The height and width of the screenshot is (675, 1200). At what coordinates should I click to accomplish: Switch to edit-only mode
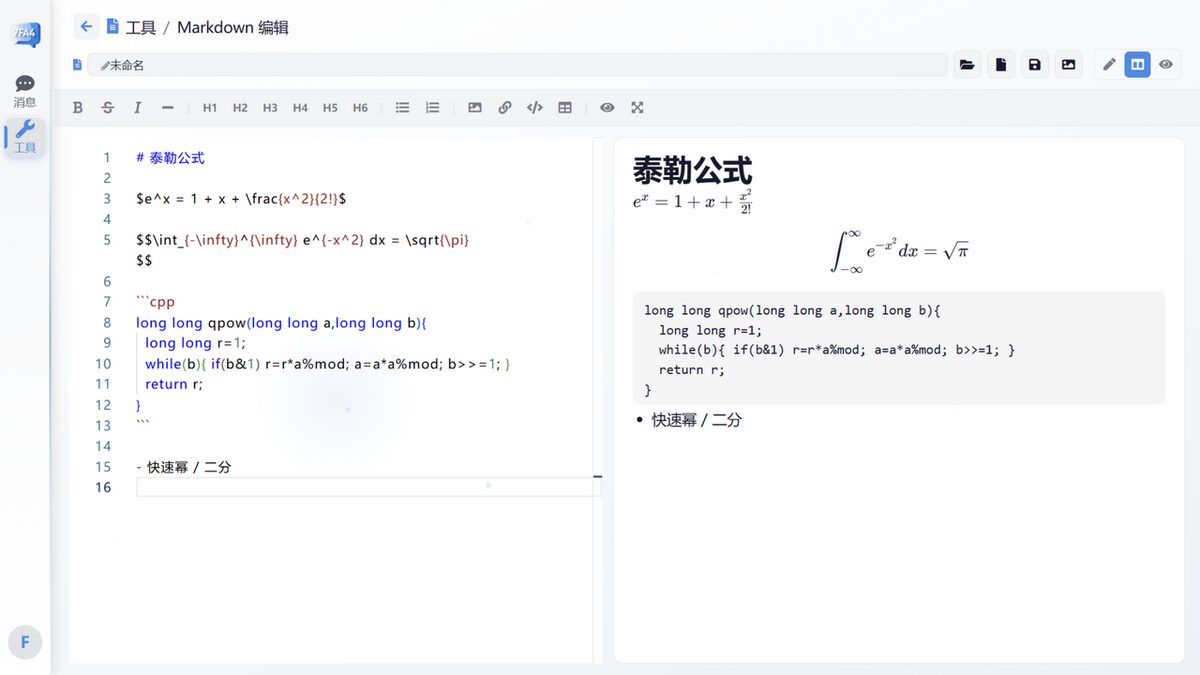[x=1109, y=65]
